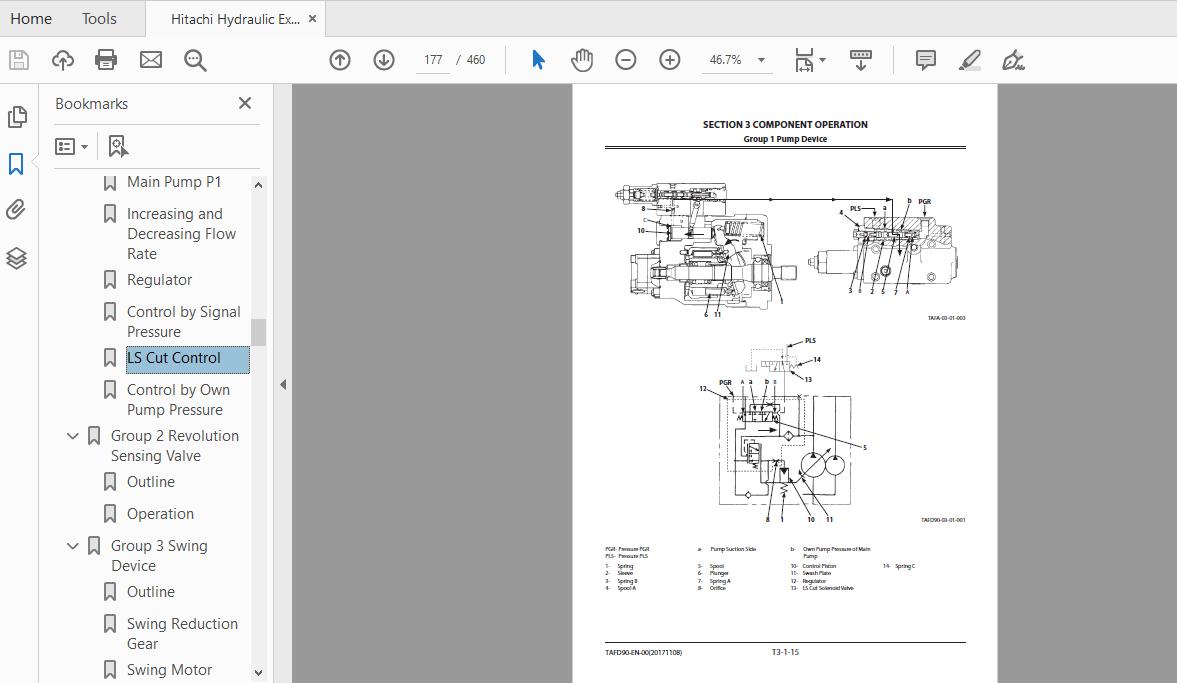Print the document with printer icon

pos(106,60)
